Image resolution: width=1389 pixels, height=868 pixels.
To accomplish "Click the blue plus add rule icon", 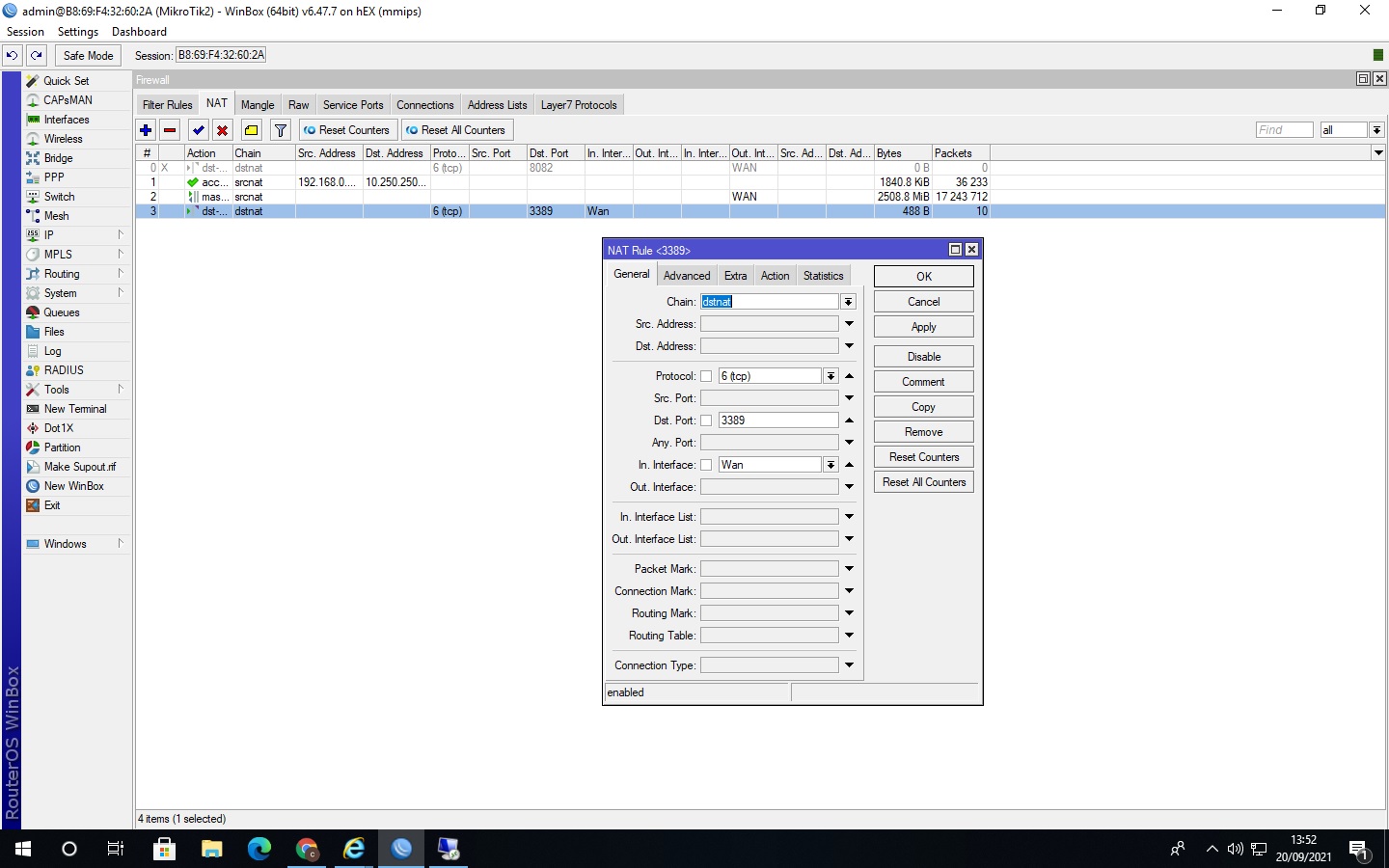I will [x=146, y=130].
